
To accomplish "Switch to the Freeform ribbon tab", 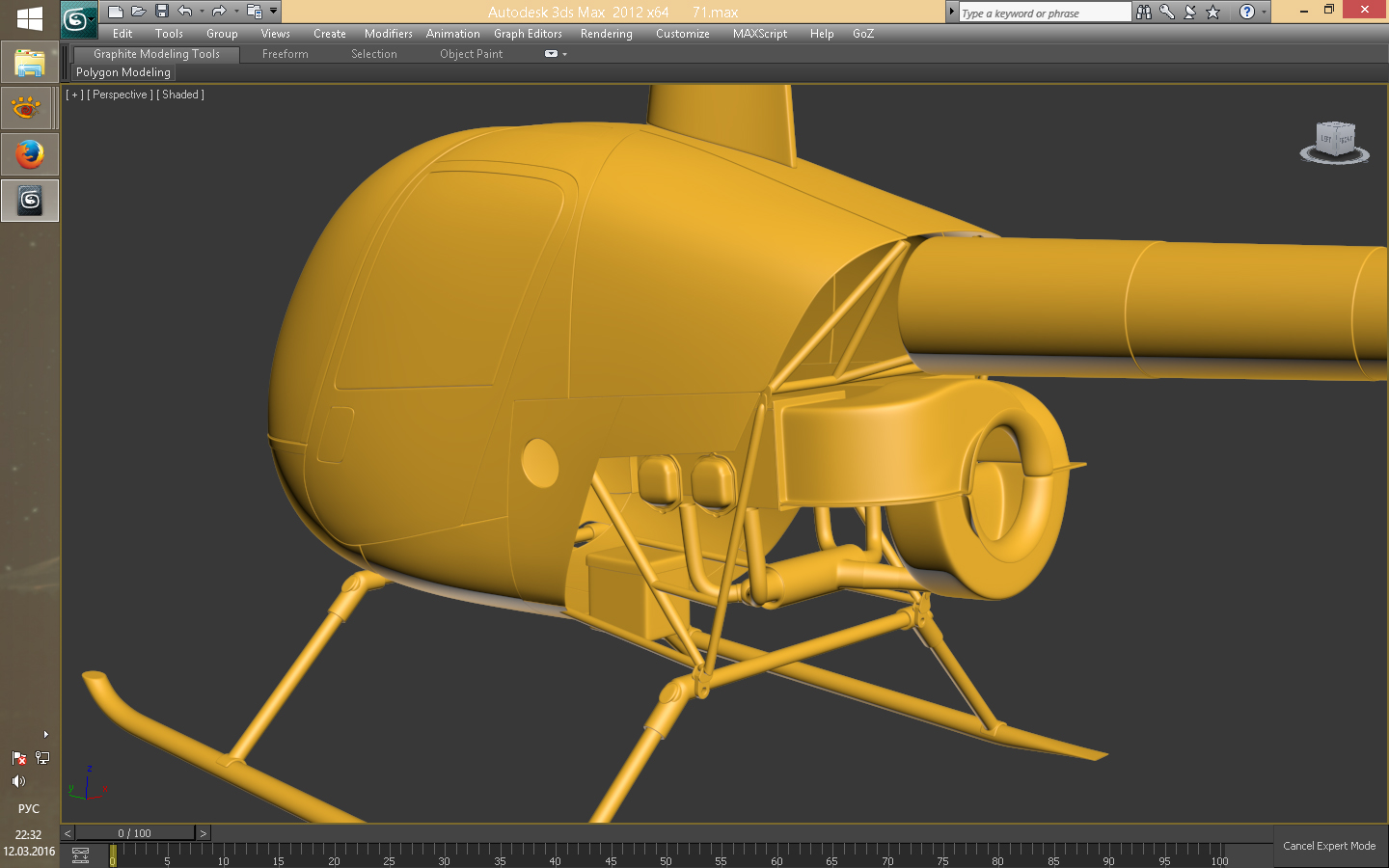I will coord(285,54).
